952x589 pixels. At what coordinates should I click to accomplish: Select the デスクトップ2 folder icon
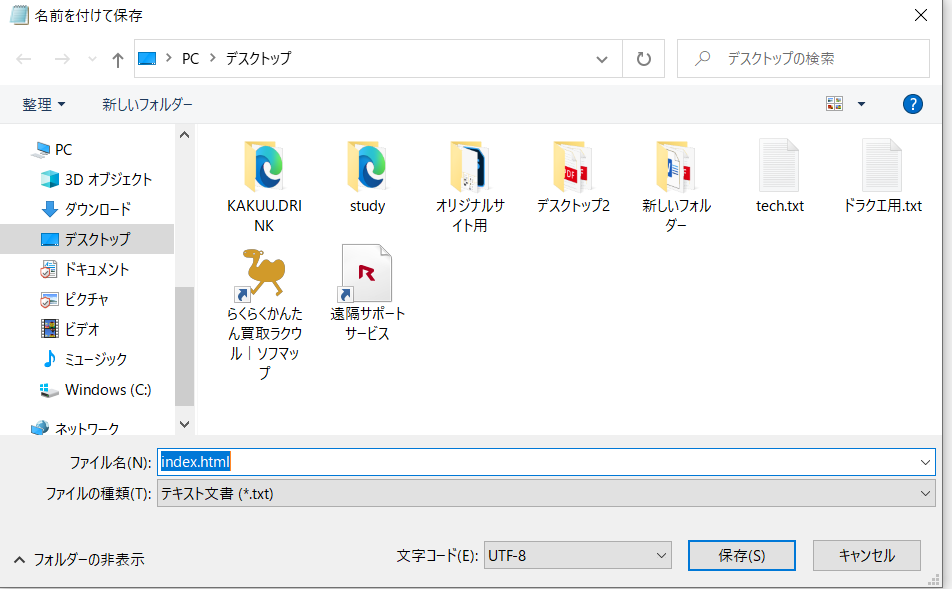(573, 166)
